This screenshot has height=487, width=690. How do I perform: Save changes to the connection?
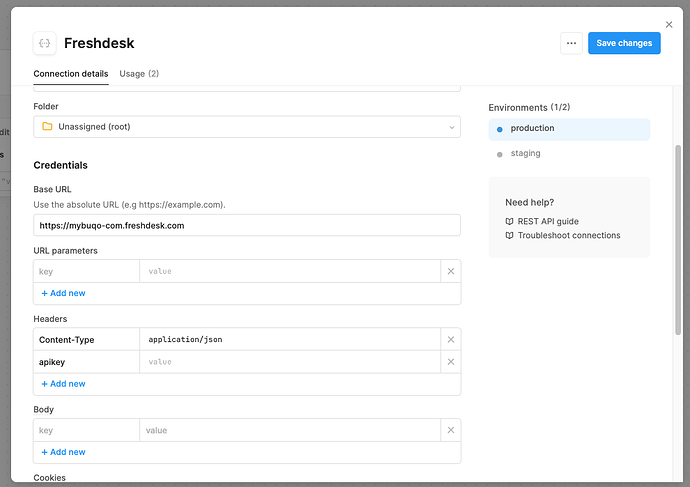pyautogui.click(x=624, y=43)
